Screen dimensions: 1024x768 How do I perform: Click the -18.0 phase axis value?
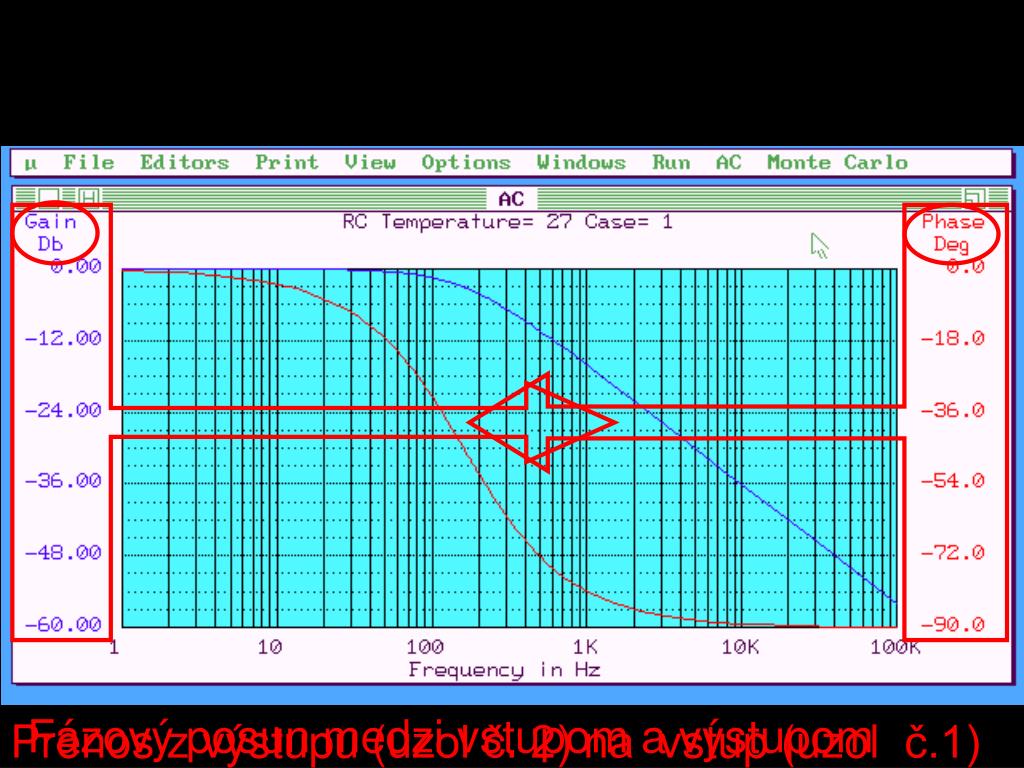pyautogui.click(x=952, y=338)
